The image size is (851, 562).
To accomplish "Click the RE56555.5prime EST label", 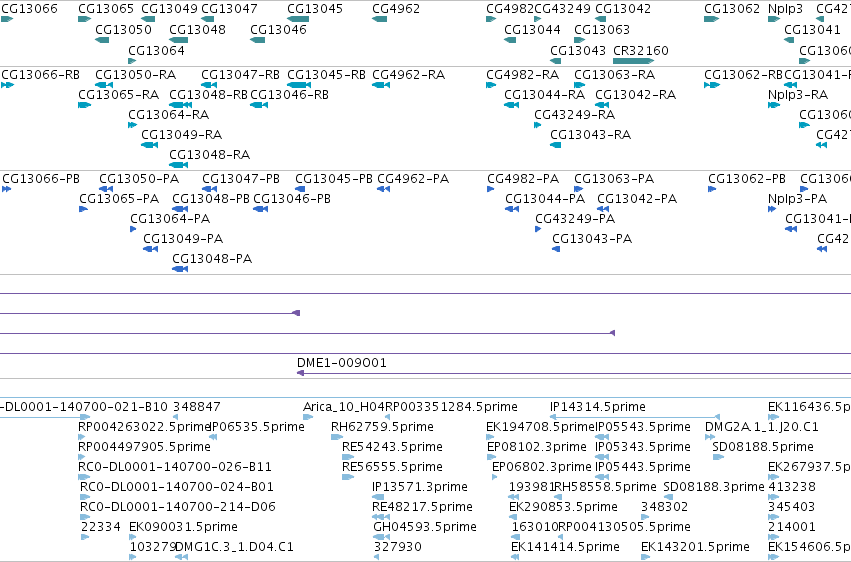I will 392,467.
